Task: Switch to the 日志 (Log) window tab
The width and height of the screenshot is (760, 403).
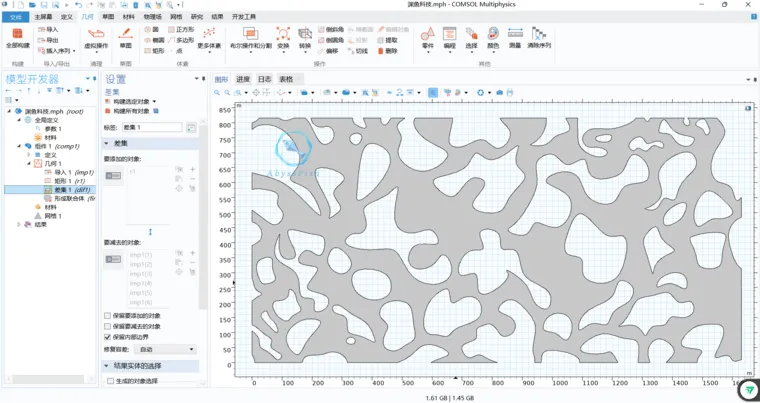Action: tap(264, 79)
